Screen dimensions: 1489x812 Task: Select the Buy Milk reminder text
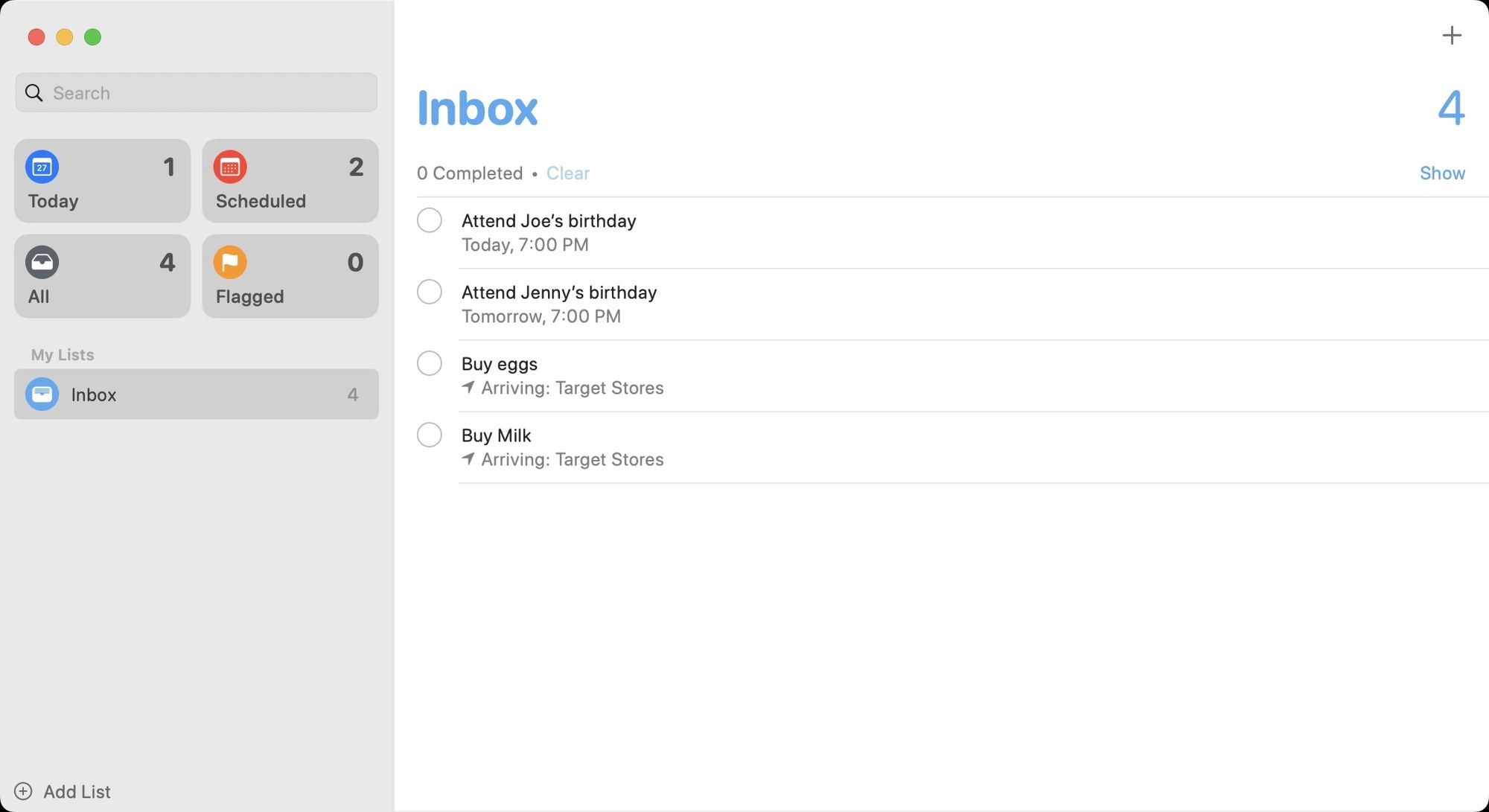pos(496,435)
